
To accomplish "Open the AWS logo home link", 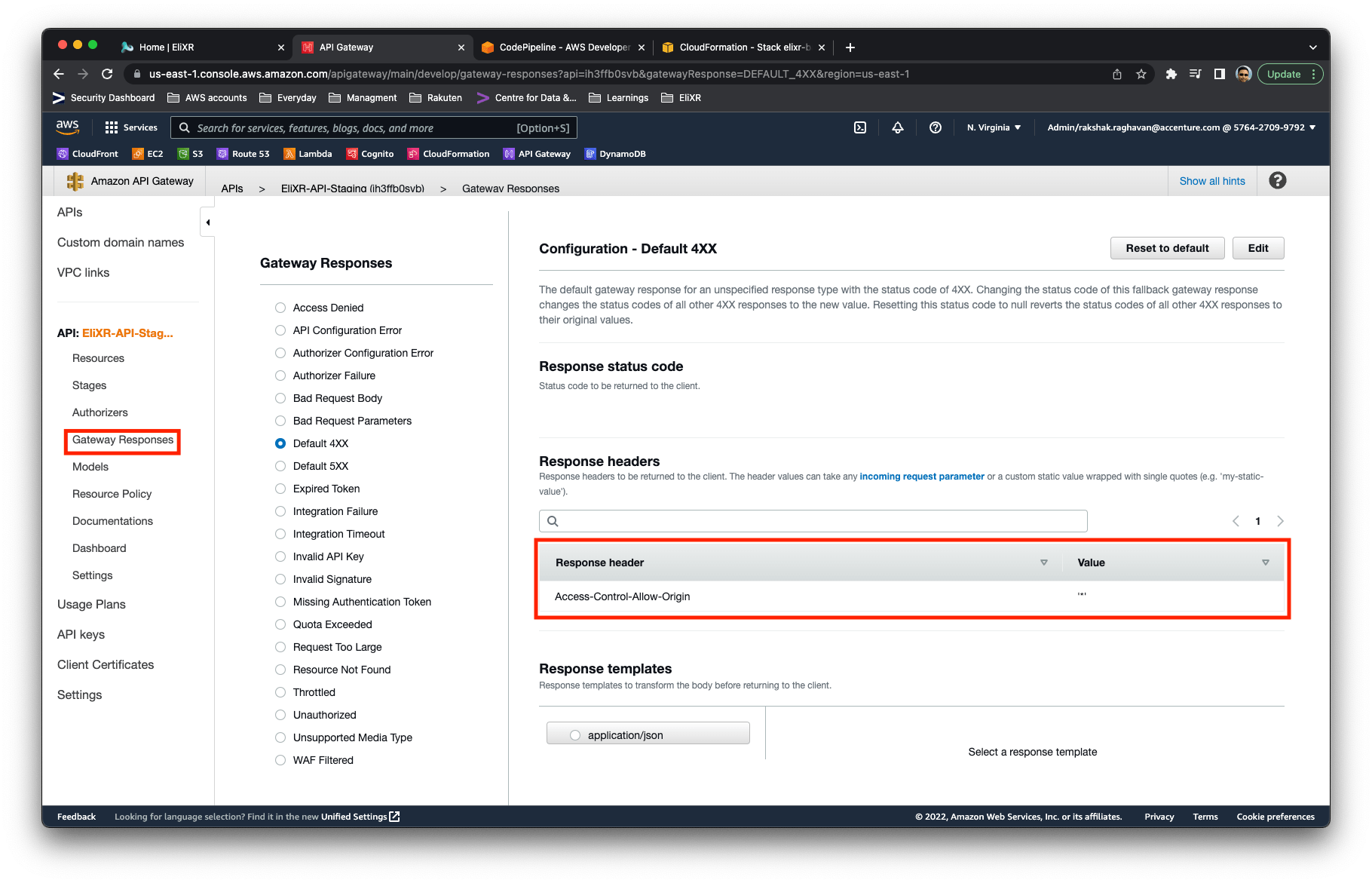I will 67,127.
